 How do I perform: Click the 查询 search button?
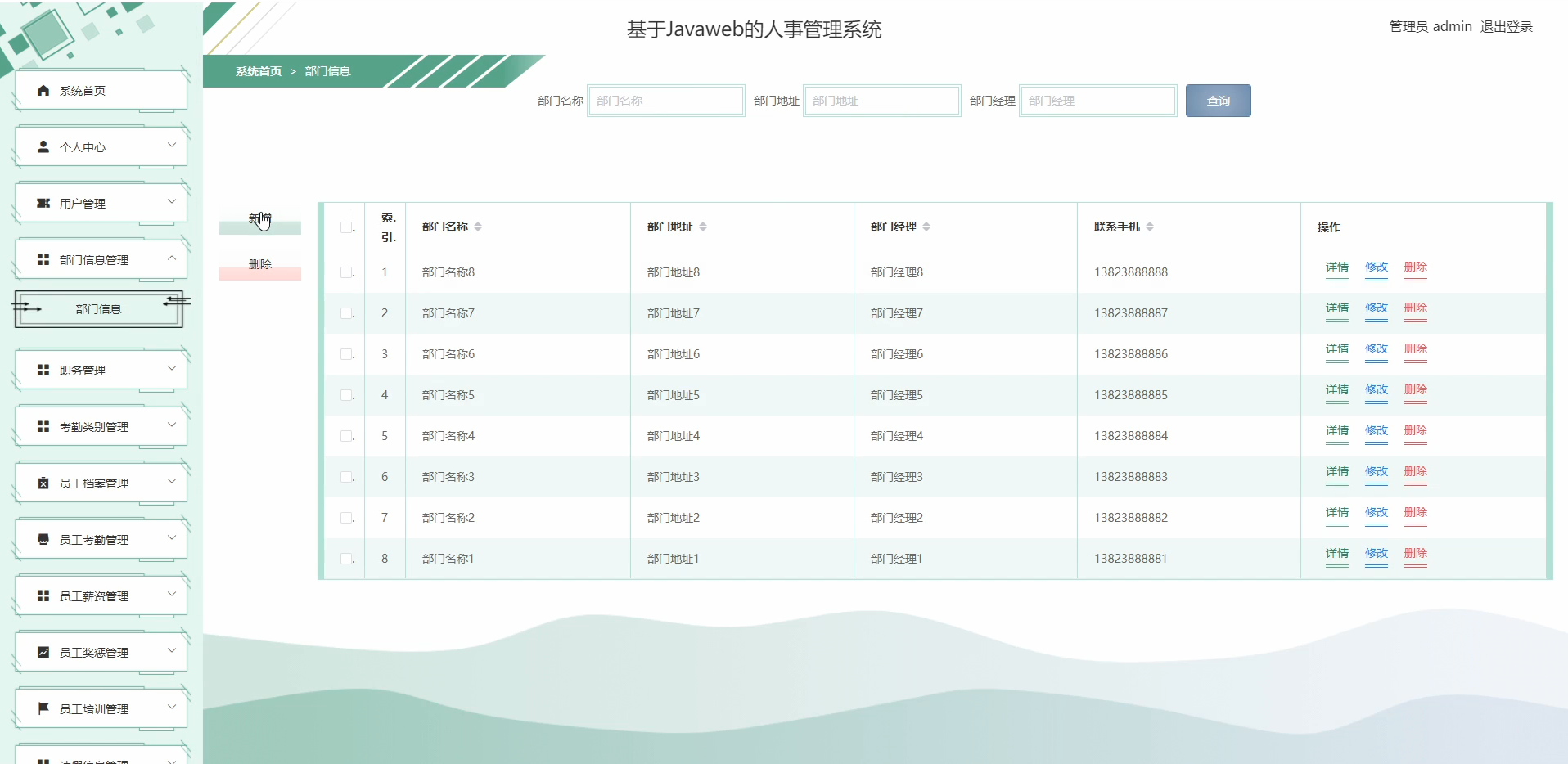(x=1218, y=100)
